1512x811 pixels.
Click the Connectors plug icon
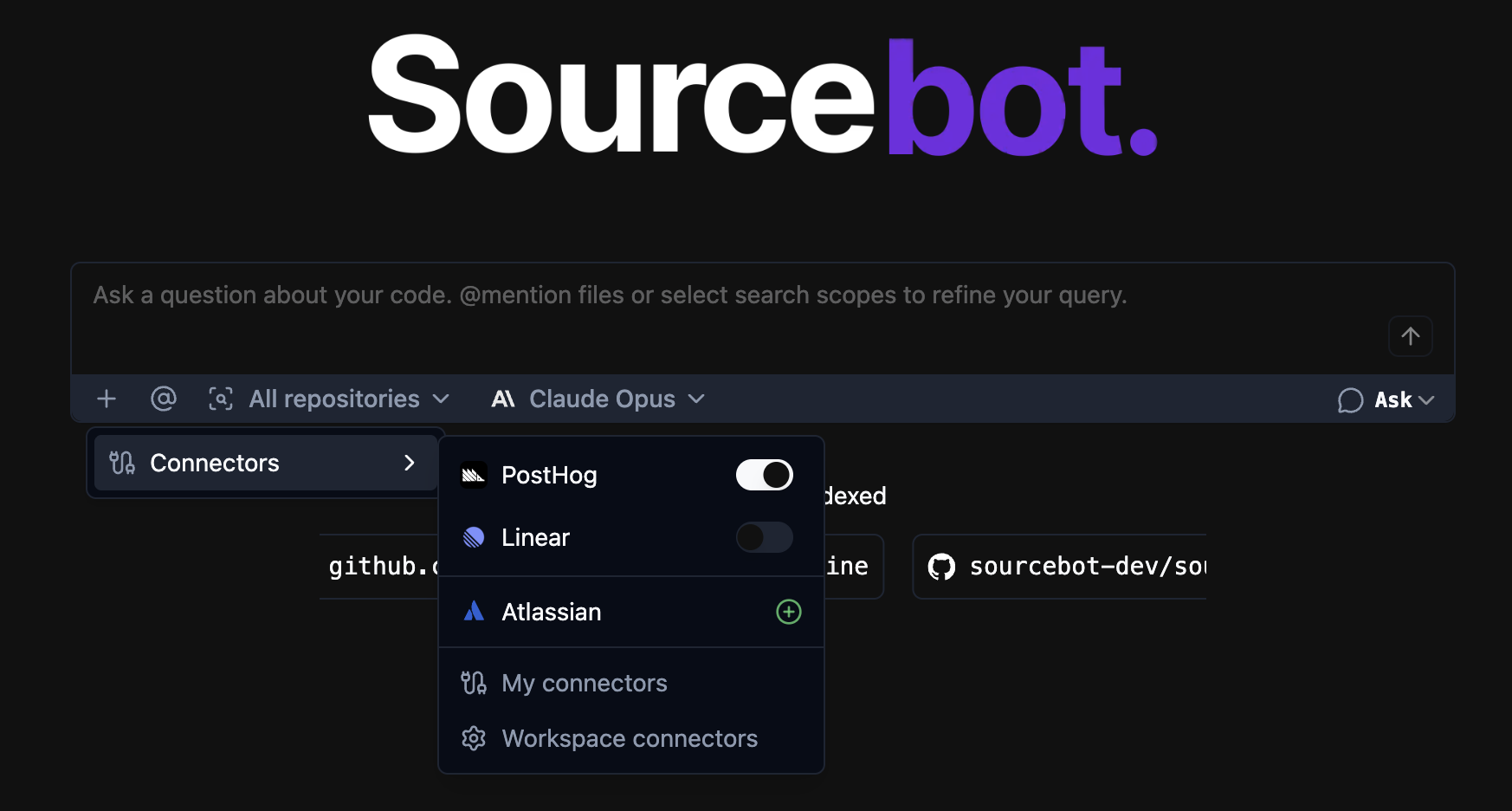pos(122,463)
